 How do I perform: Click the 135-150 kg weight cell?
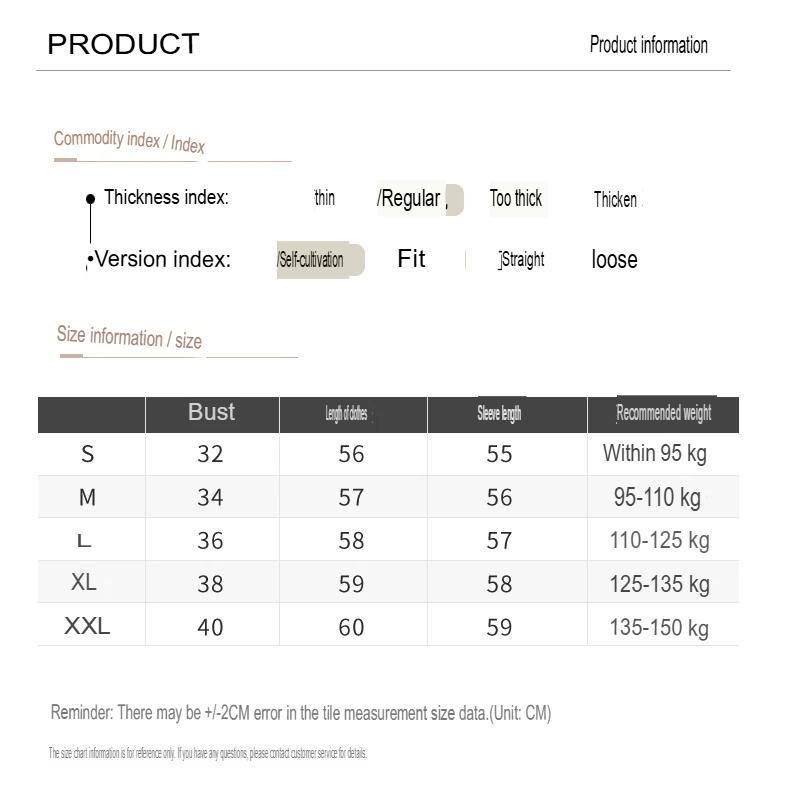(x=659, y=627)
